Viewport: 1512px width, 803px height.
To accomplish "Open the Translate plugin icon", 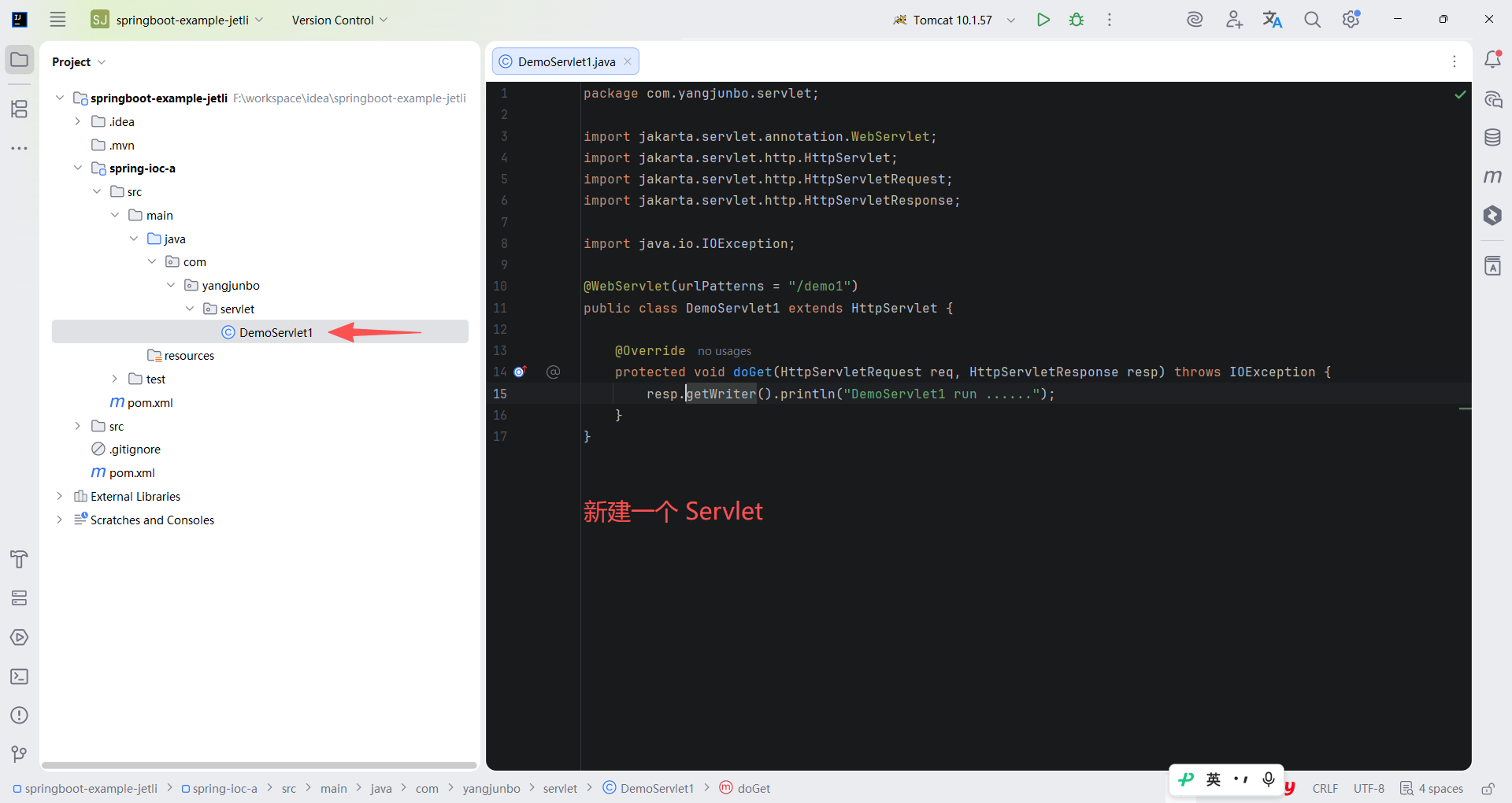I will [x=1273, y=20].
